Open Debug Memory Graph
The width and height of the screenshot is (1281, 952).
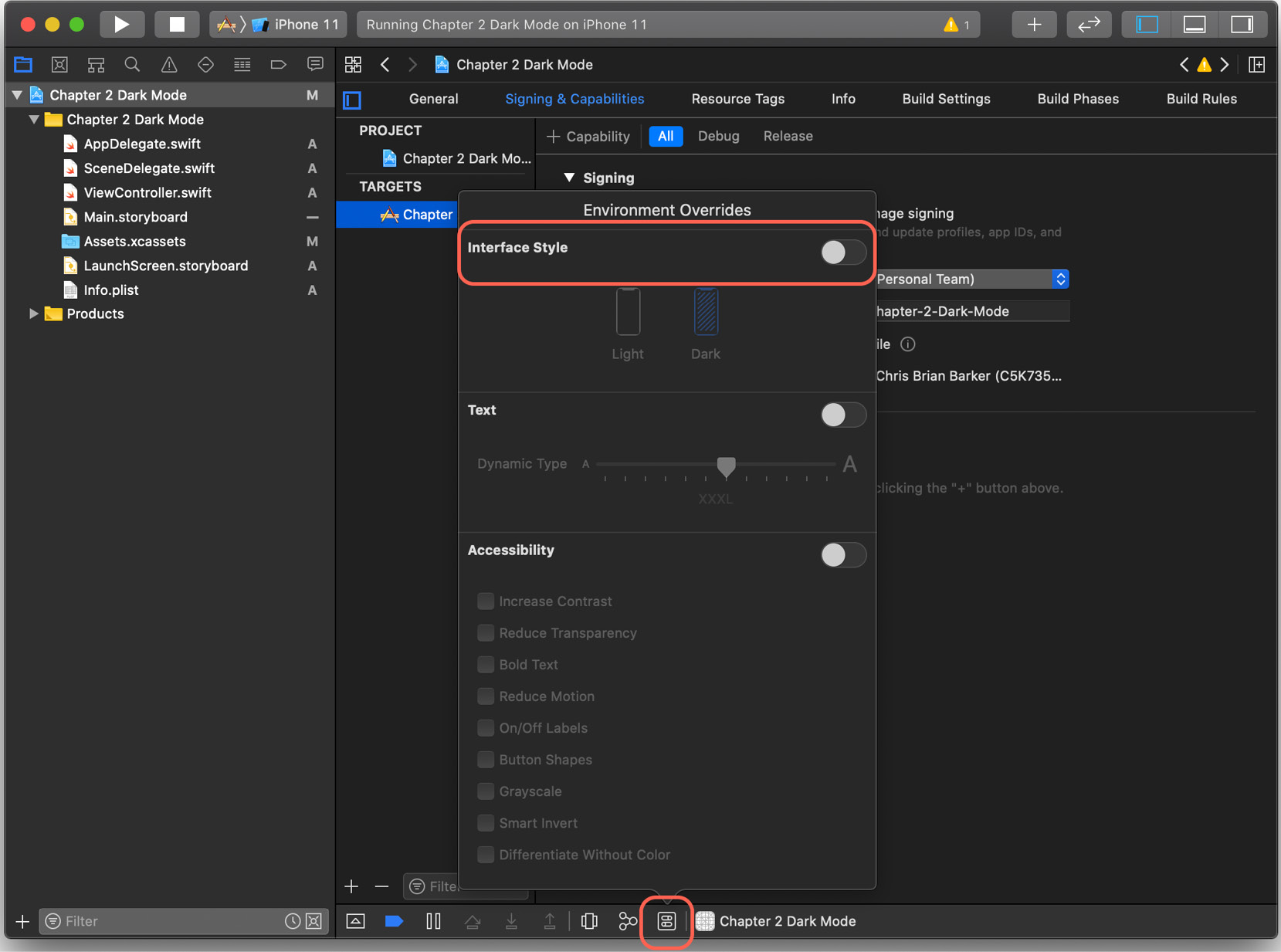pyautogui.click(x=628, y=921)
